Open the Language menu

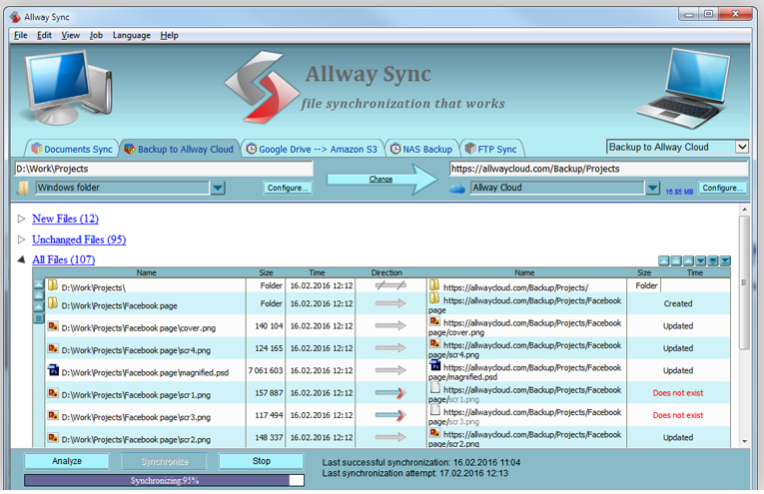pyautogui.click(x=132, y=35)
